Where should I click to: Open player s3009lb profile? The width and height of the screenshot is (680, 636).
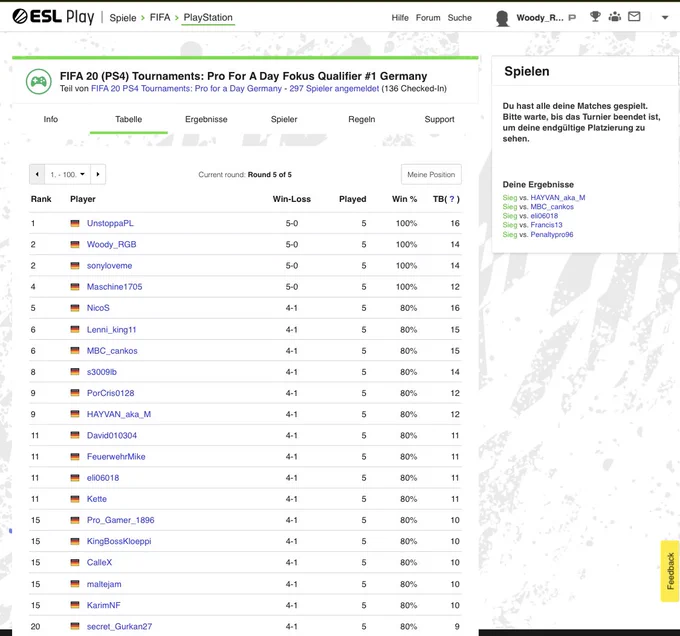101,372
